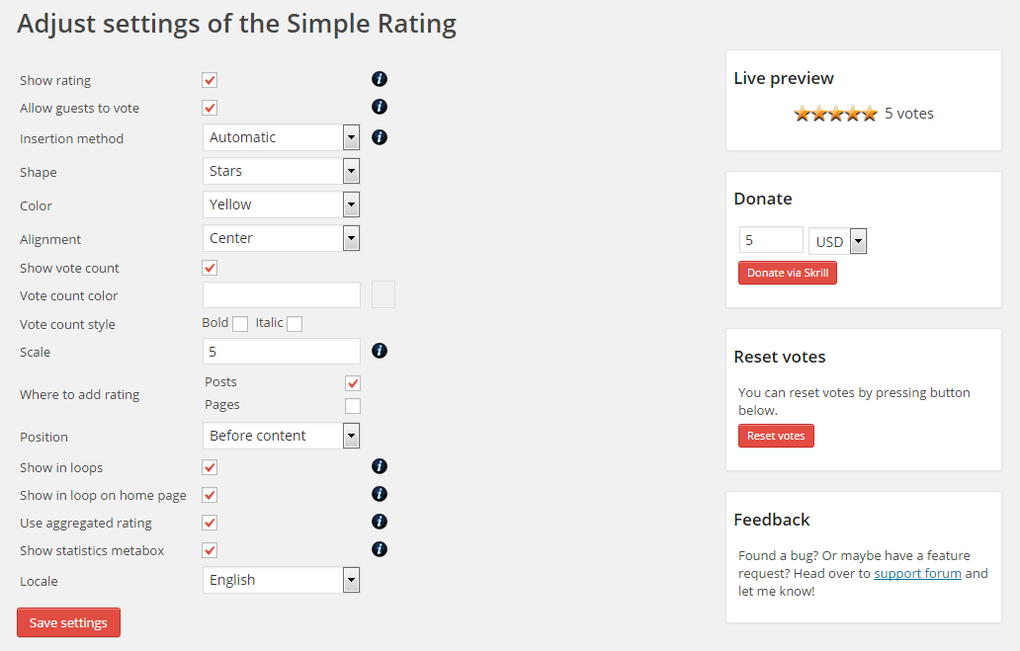Click the info icon beside Show rating
This screenshot has width=1020, height=651.
(379, 78)
